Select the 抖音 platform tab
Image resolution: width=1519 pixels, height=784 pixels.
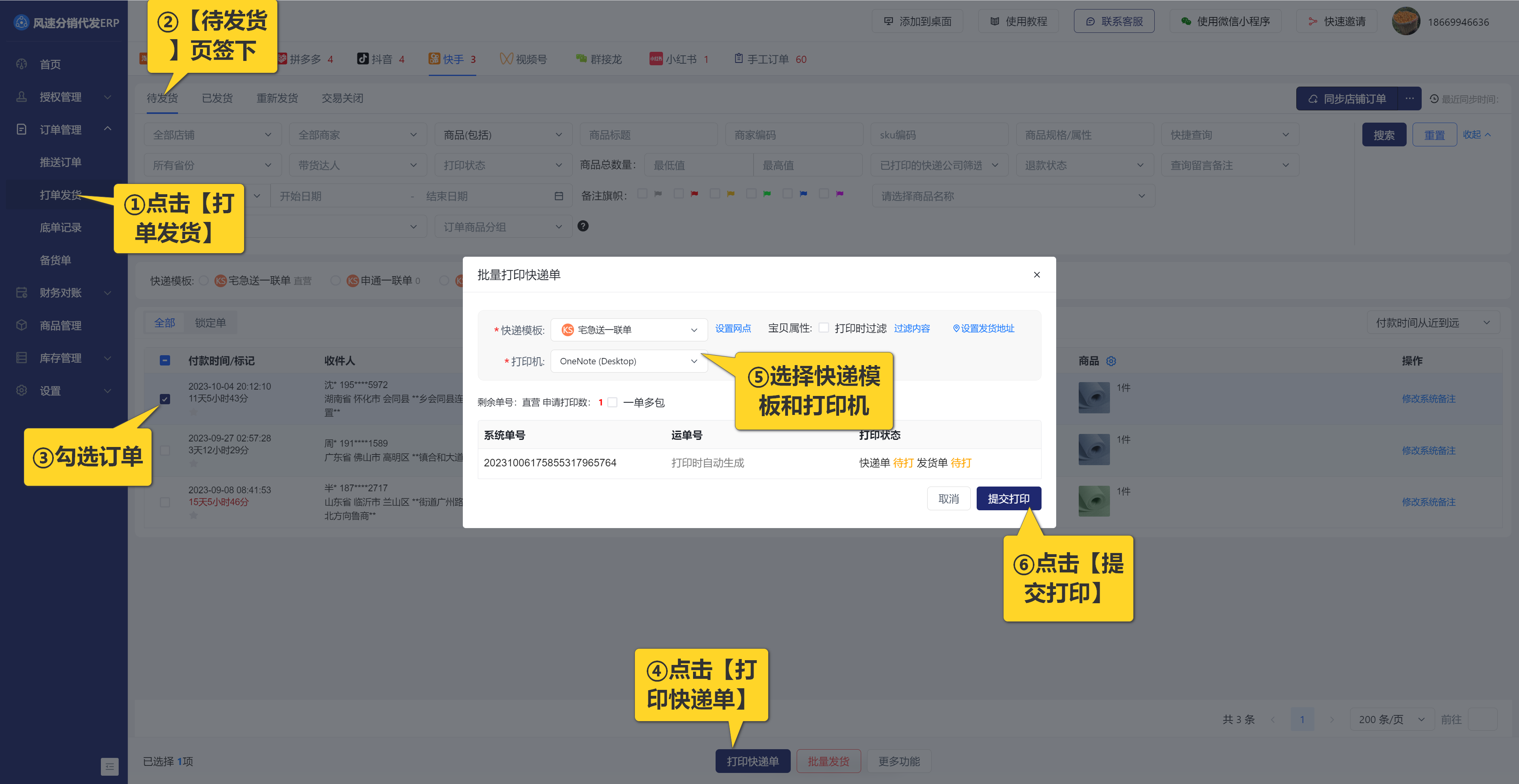coord(380,59)
